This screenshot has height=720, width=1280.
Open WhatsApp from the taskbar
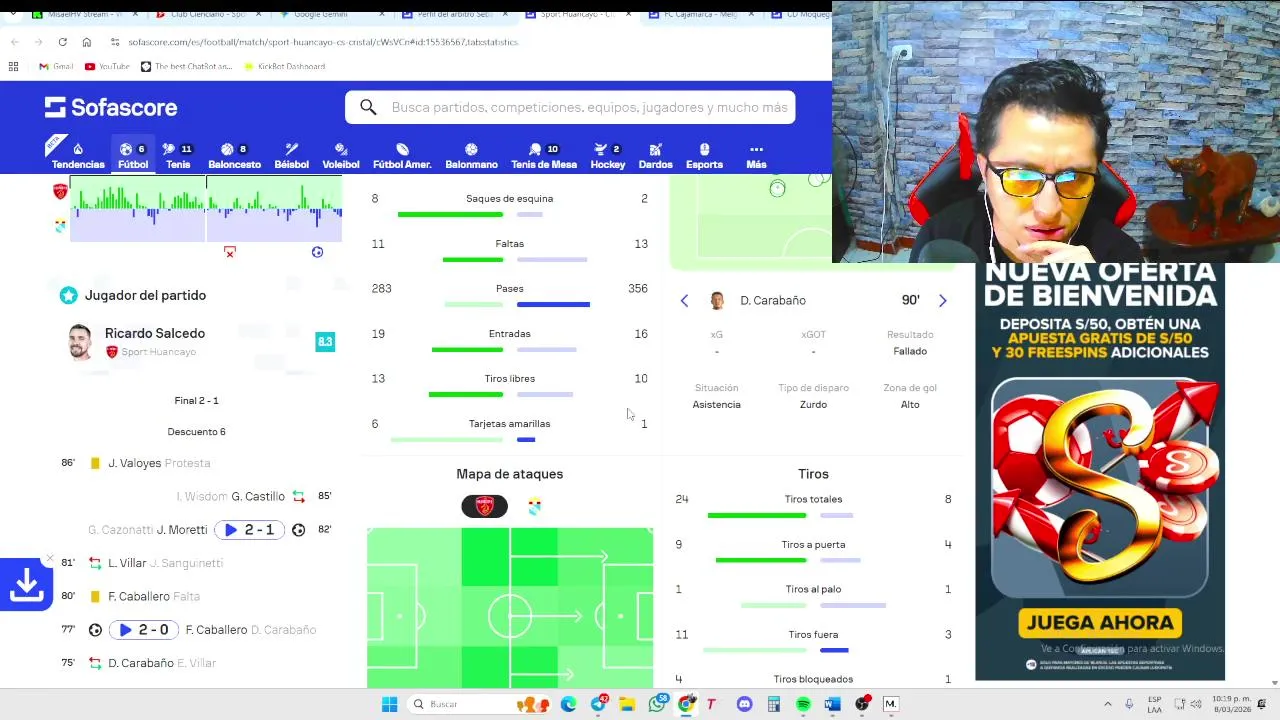[657, 704]
